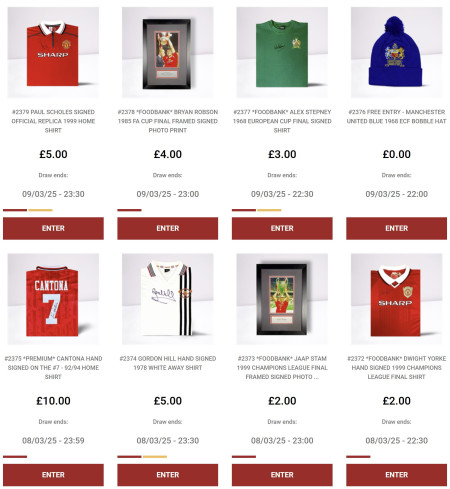Click the #2379 Paul Scholes title link

(53, 121)
